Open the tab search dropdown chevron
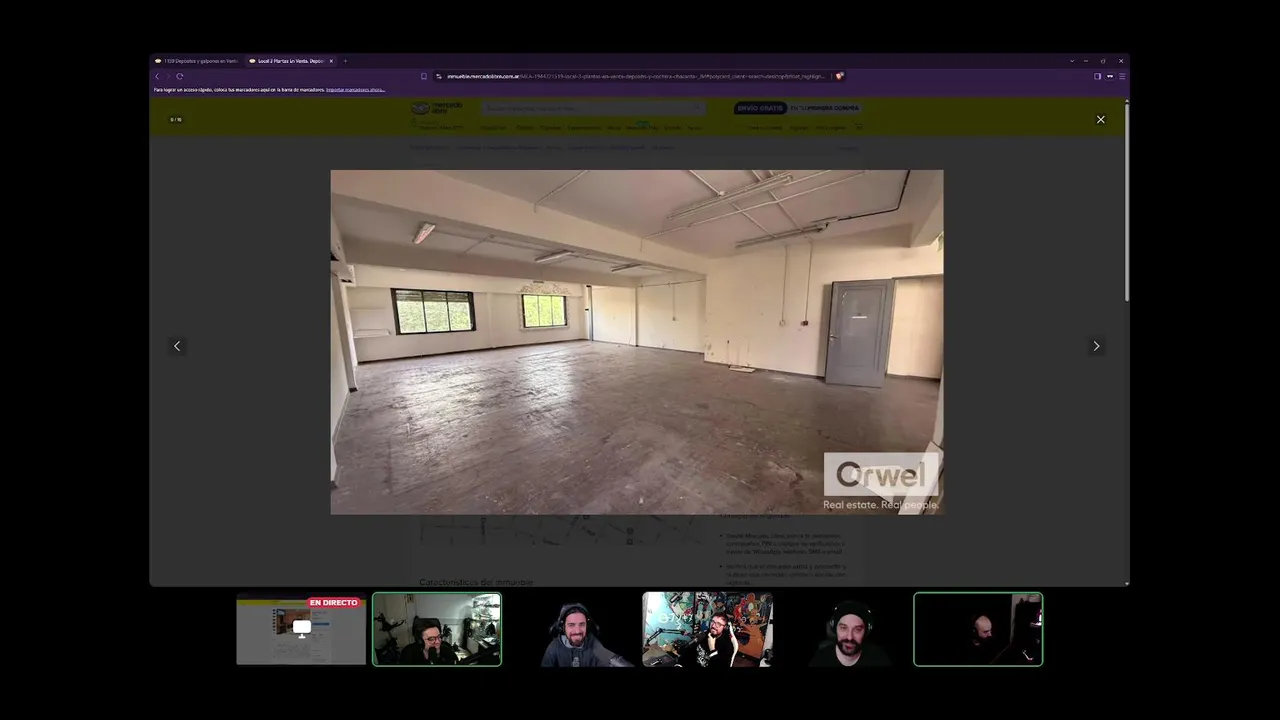Screen dimensions: 1280x720 pos(1072,61)
